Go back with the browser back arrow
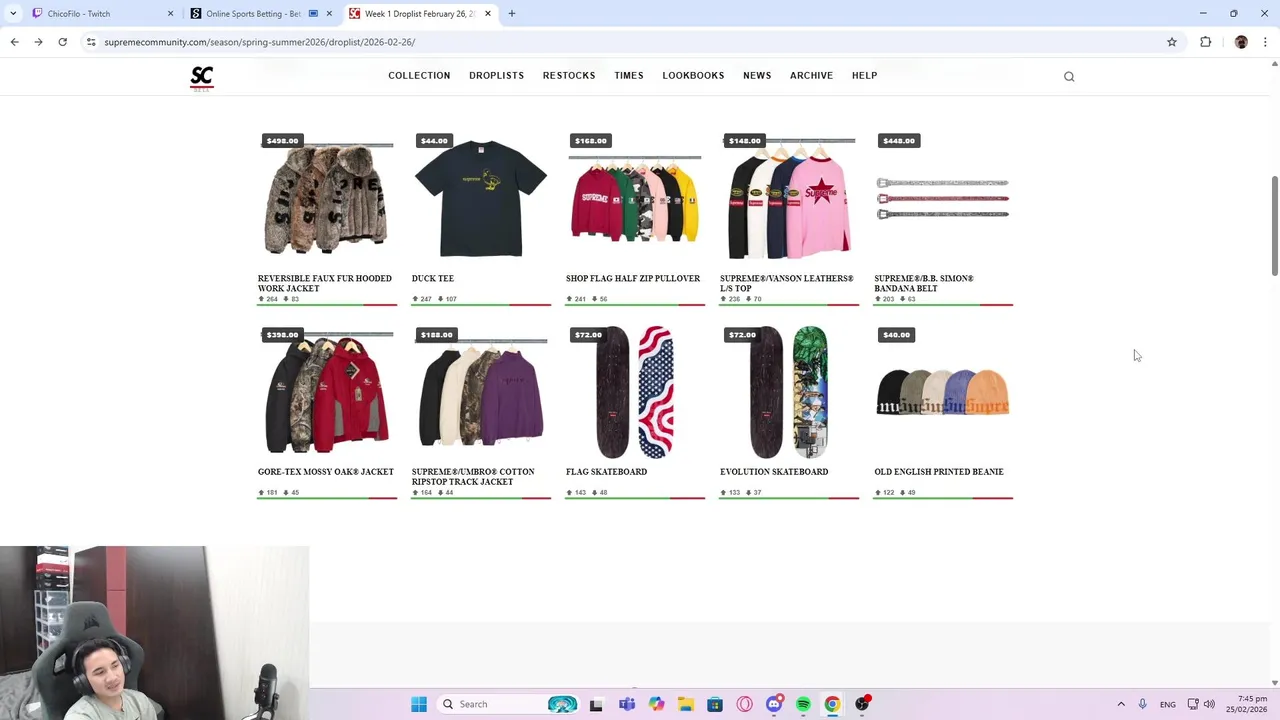Viewport: 1280px width, 720px height. [14, 42]
